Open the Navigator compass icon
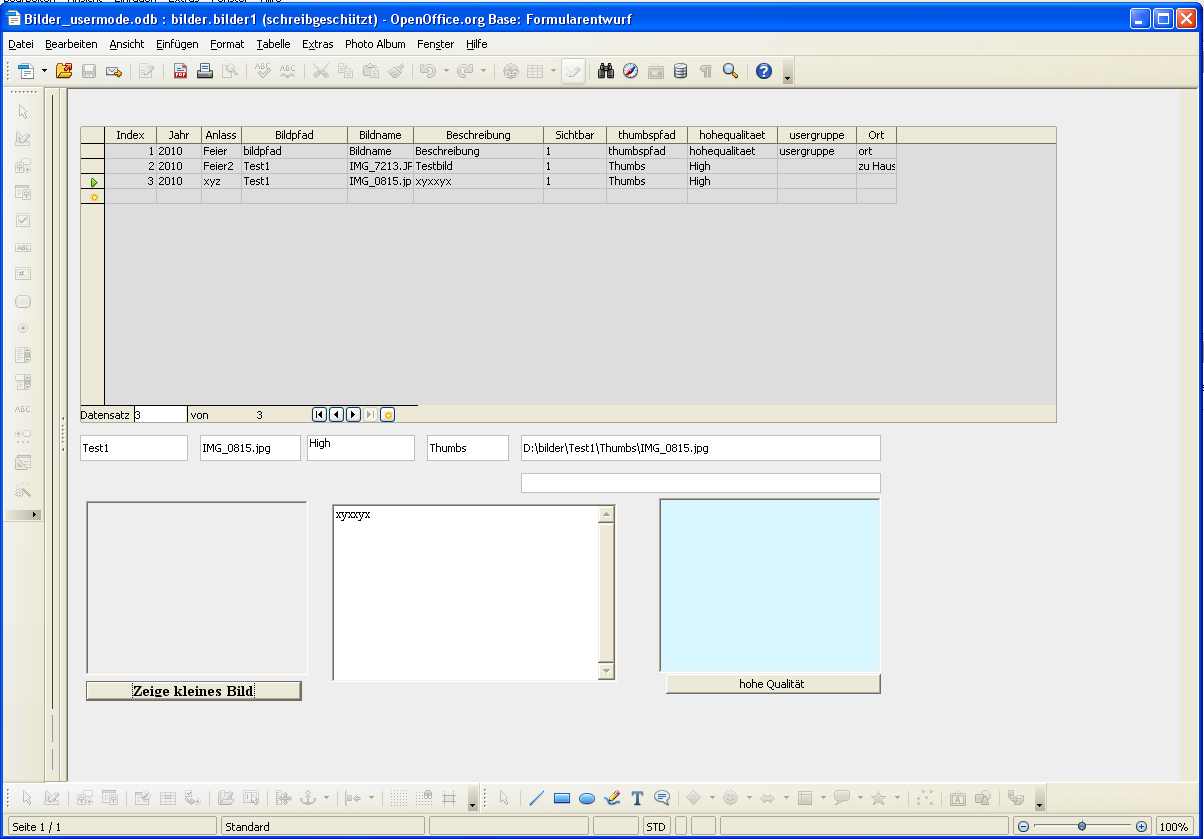This screenshot has height=839, width=1204. click(630, 71)
